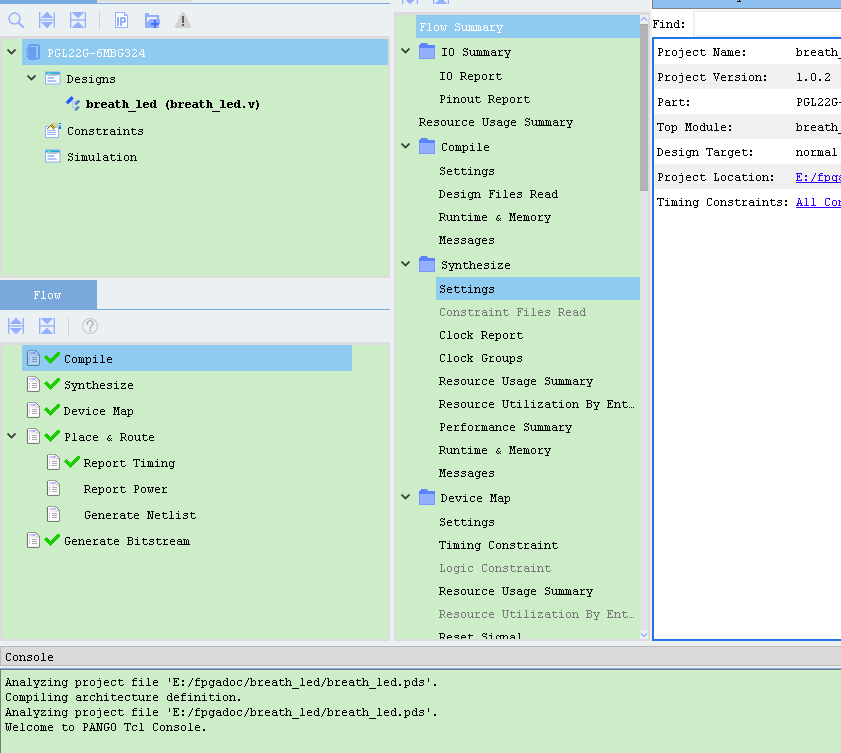Click the IO Summary folder icon
841x753 pixels.
[x=427, y=51]
